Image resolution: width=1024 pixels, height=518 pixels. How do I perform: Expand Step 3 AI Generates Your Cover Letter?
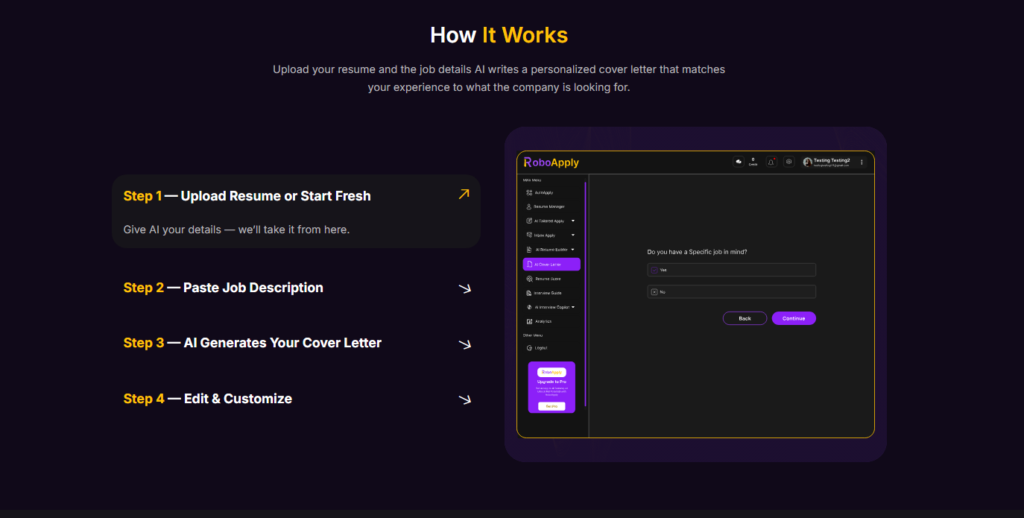point(464,344)
